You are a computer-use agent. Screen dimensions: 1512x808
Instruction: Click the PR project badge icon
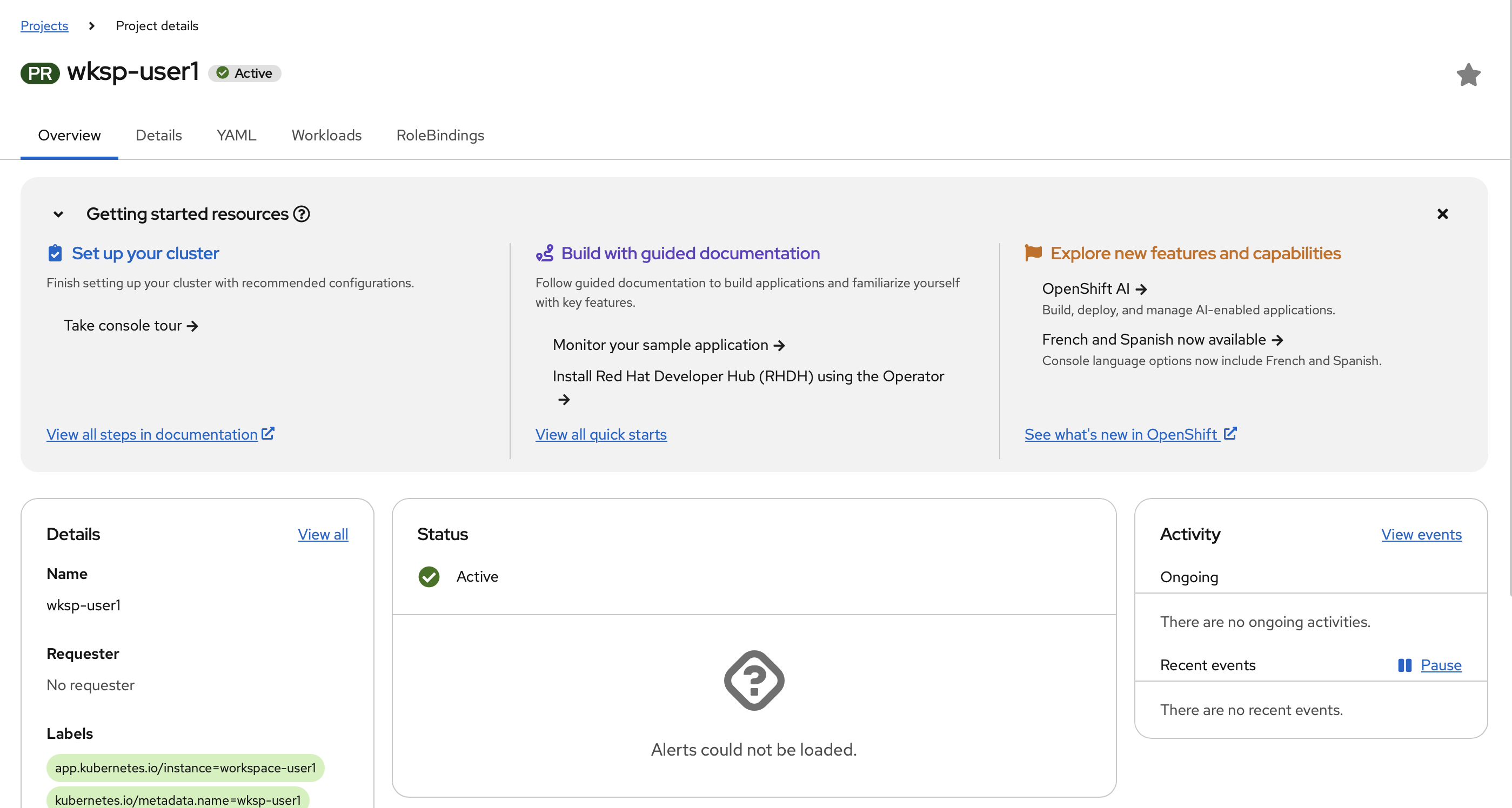point(40,73)
